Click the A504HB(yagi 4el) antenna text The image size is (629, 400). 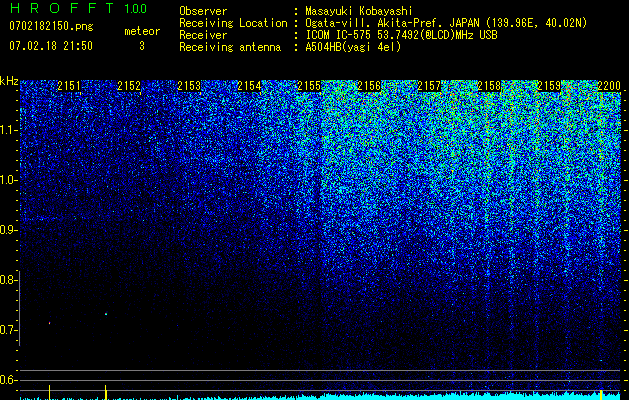point(353,47)
